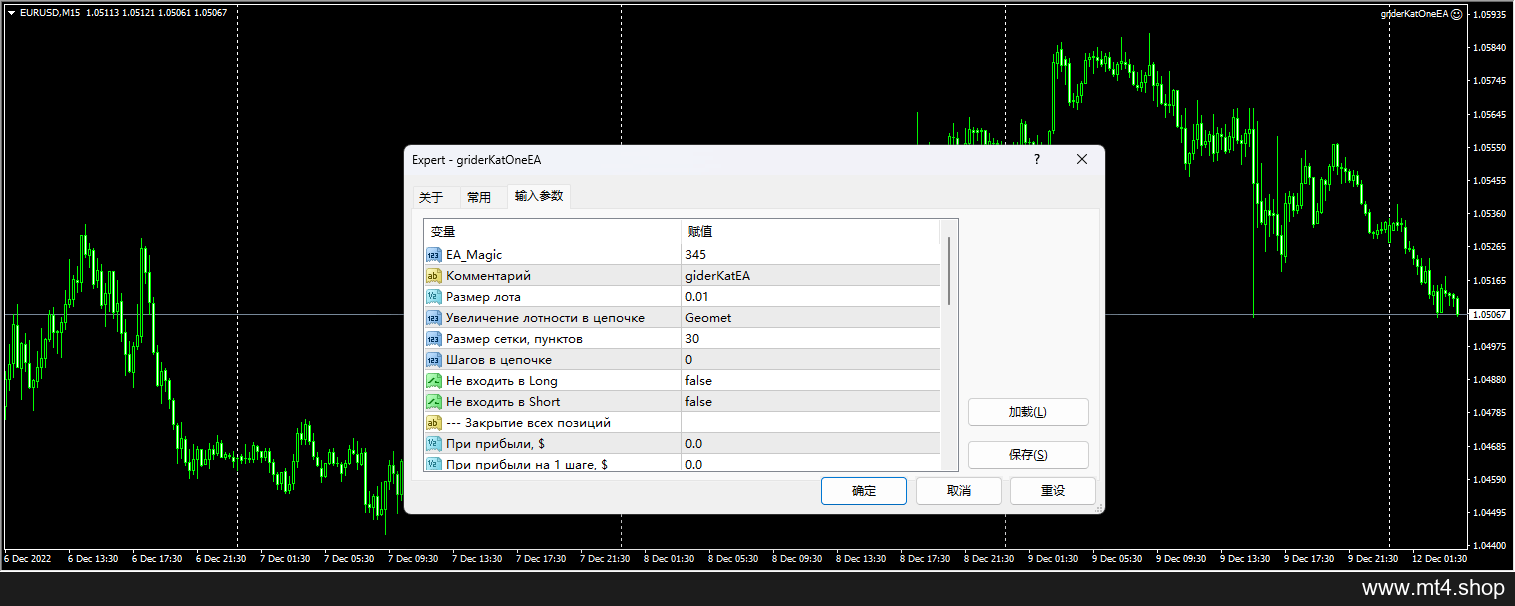Viewport: 1515px width, 606px height.
Task: Click the help question mark in dialog title
Action: [1036, 159]
